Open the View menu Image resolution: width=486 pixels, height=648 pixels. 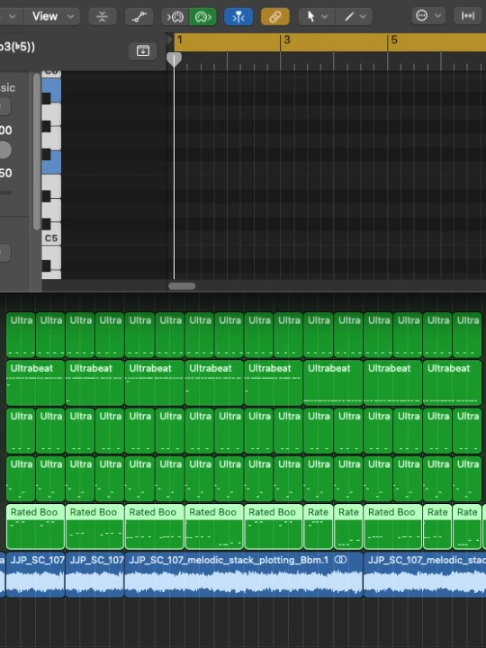(x=50, y=17)
